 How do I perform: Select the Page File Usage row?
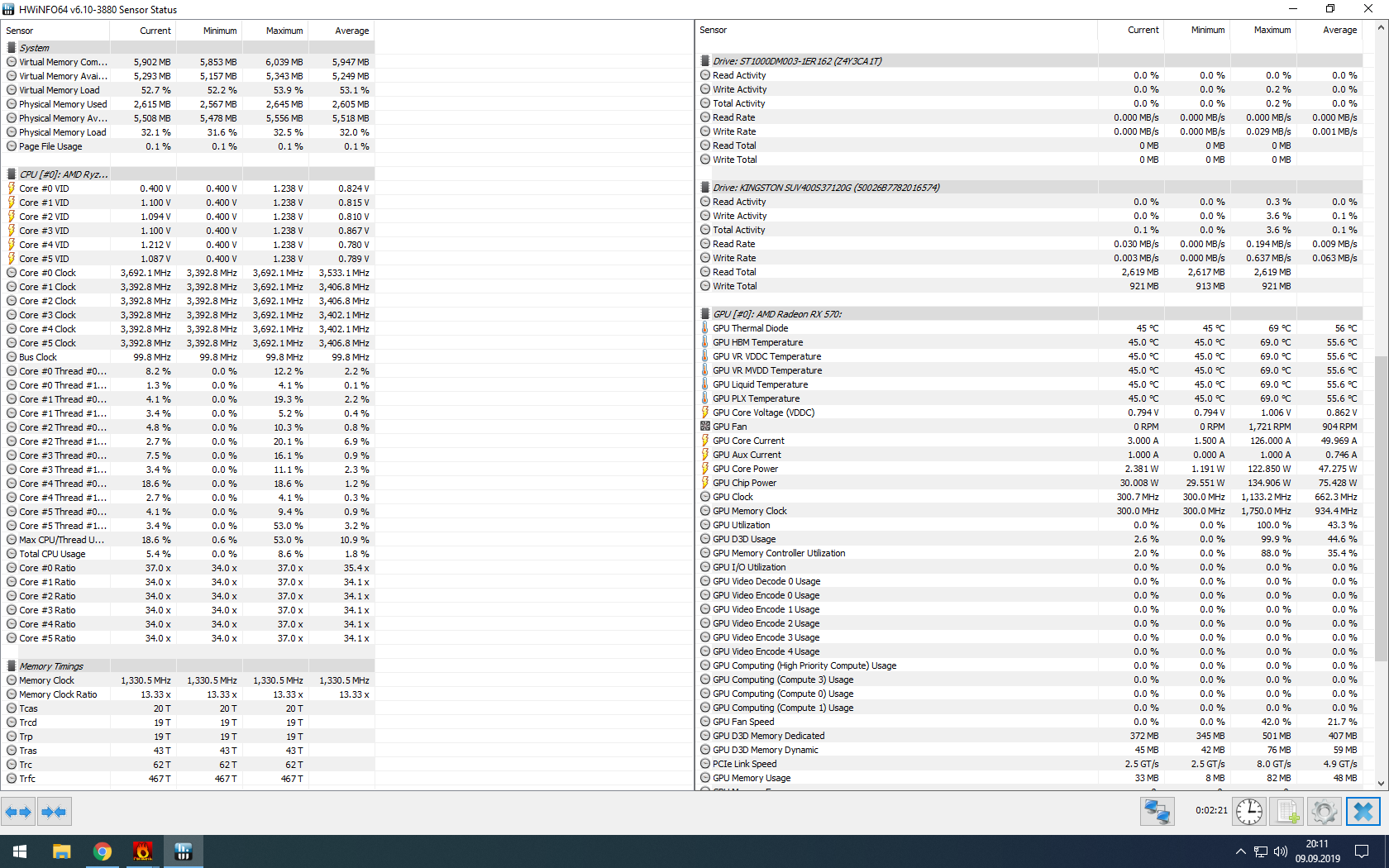pyautogui.click(x=189, y=146)
